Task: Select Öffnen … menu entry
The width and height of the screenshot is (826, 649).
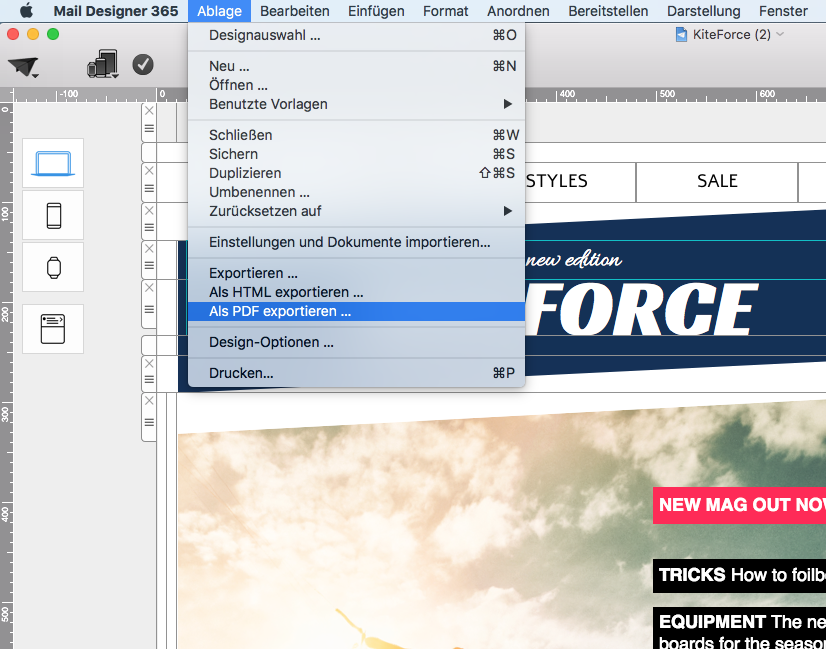Action: [x=357, y=85]
